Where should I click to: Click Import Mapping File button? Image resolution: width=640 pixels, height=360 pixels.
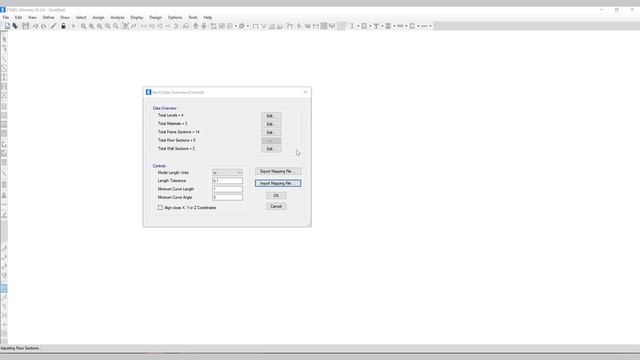(x=278, y=183)
